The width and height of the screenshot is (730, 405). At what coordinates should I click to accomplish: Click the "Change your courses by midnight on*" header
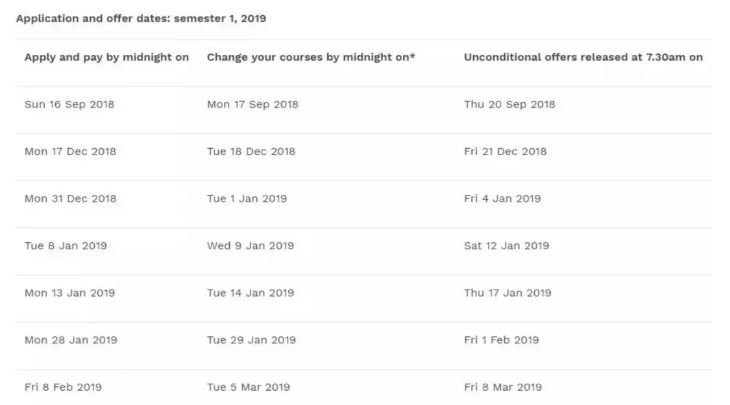tap(311, 57)
